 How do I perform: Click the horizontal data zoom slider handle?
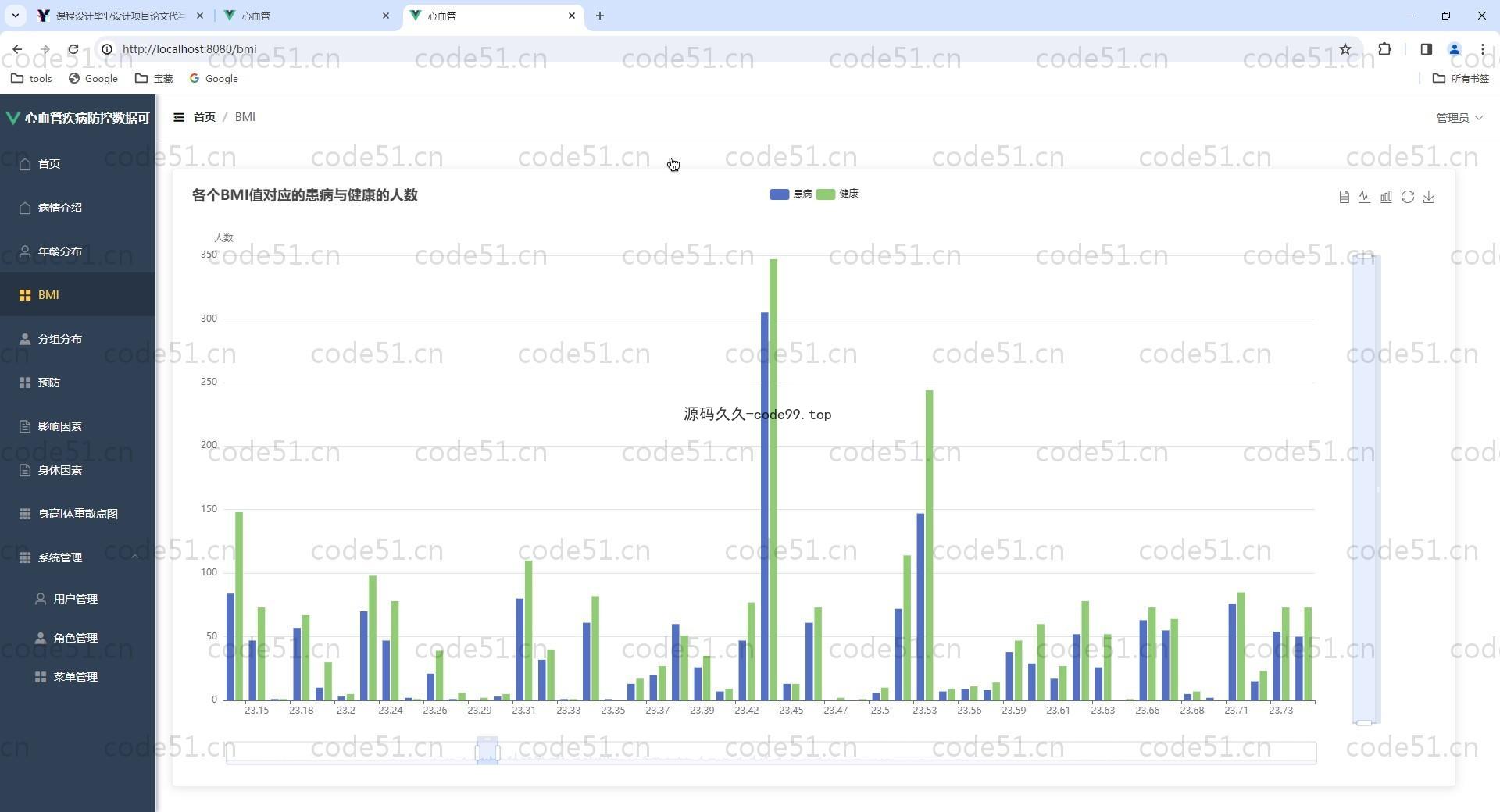coord(487,752)
